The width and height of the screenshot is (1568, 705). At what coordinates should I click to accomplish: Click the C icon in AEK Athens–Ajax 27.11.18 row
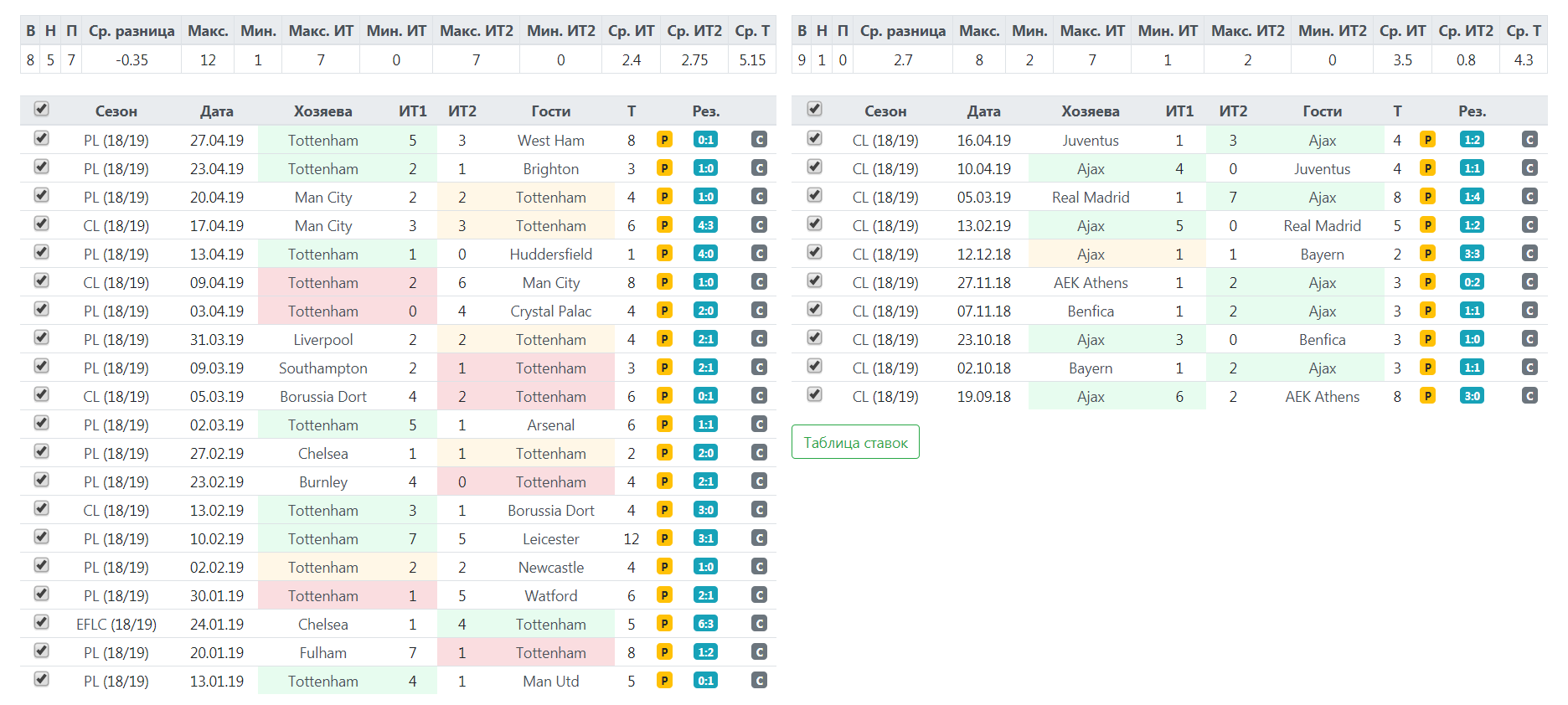[x=1529, y=282]
